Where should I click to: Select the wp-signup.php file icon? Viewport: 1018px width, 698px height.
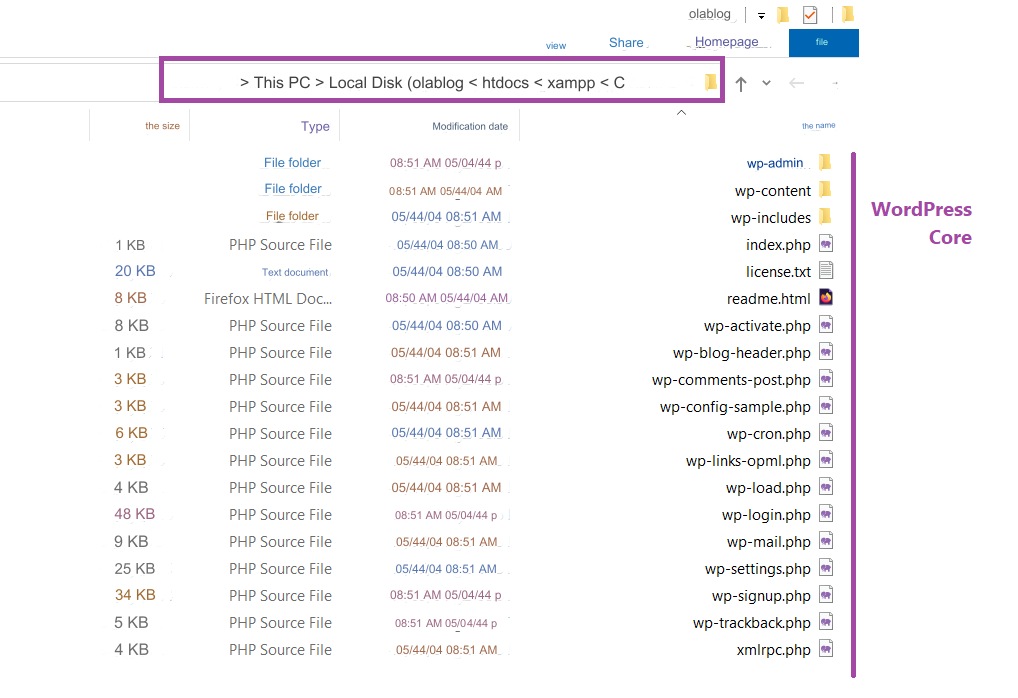tap(826, 595)
